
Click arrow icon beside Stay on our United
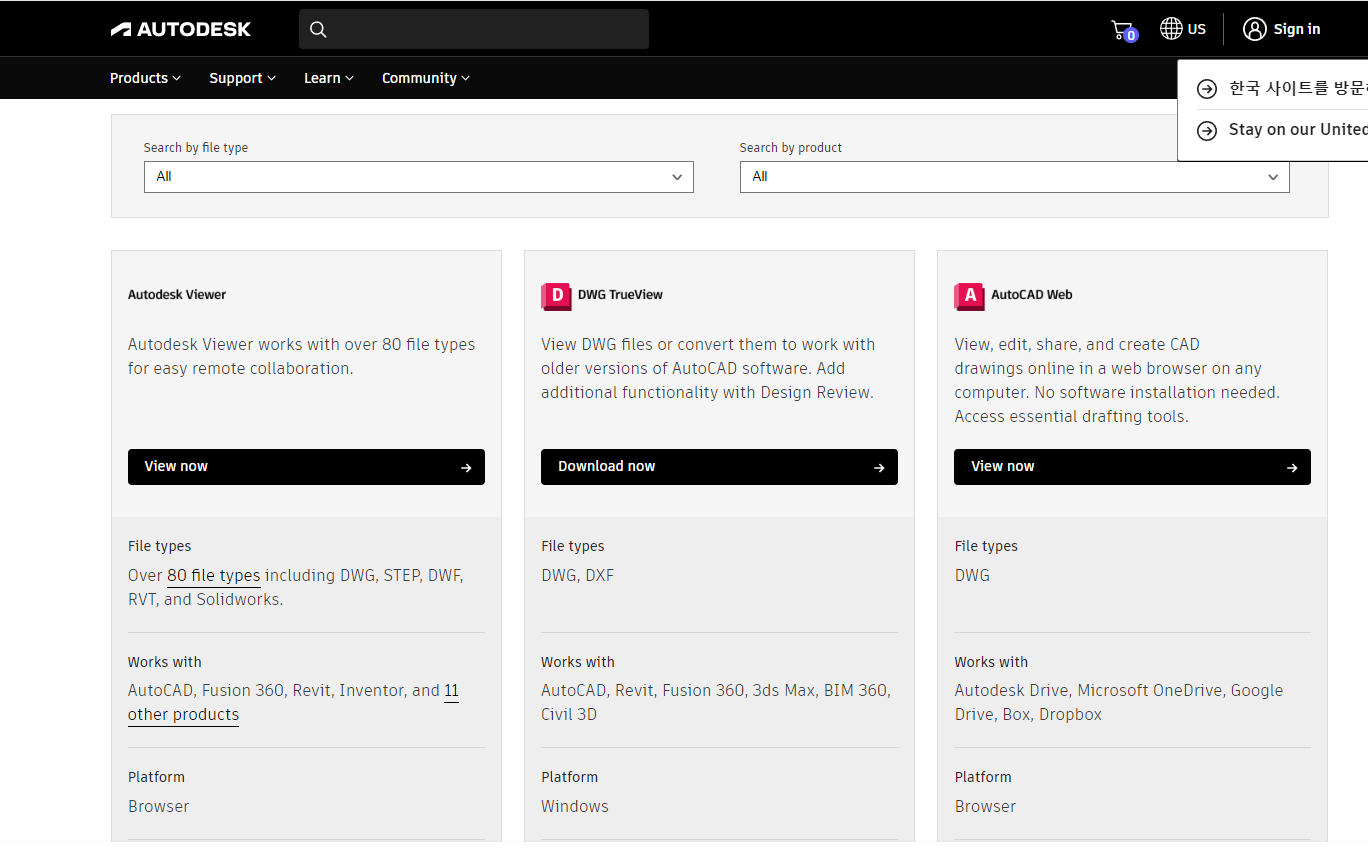[x=1207, y=130]
